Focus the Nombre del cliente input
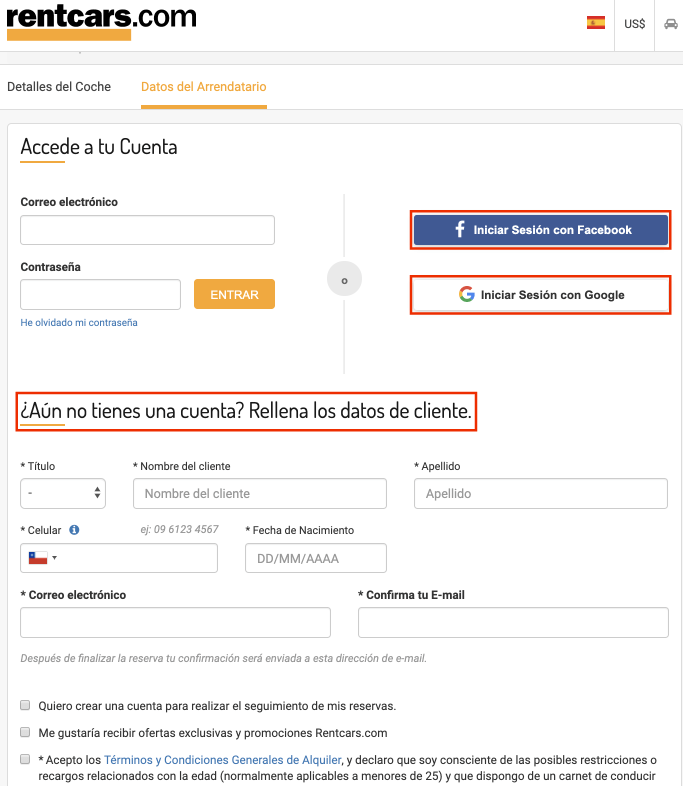Viewport: 683px width, 786px height. coord(260,493)
